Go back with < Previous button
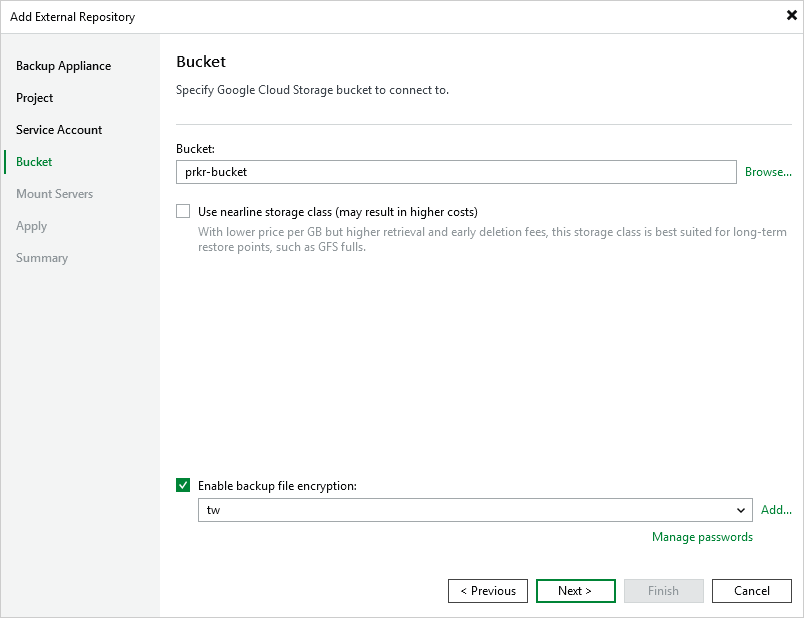The image size is (804, 618). [x=488, y=591]
